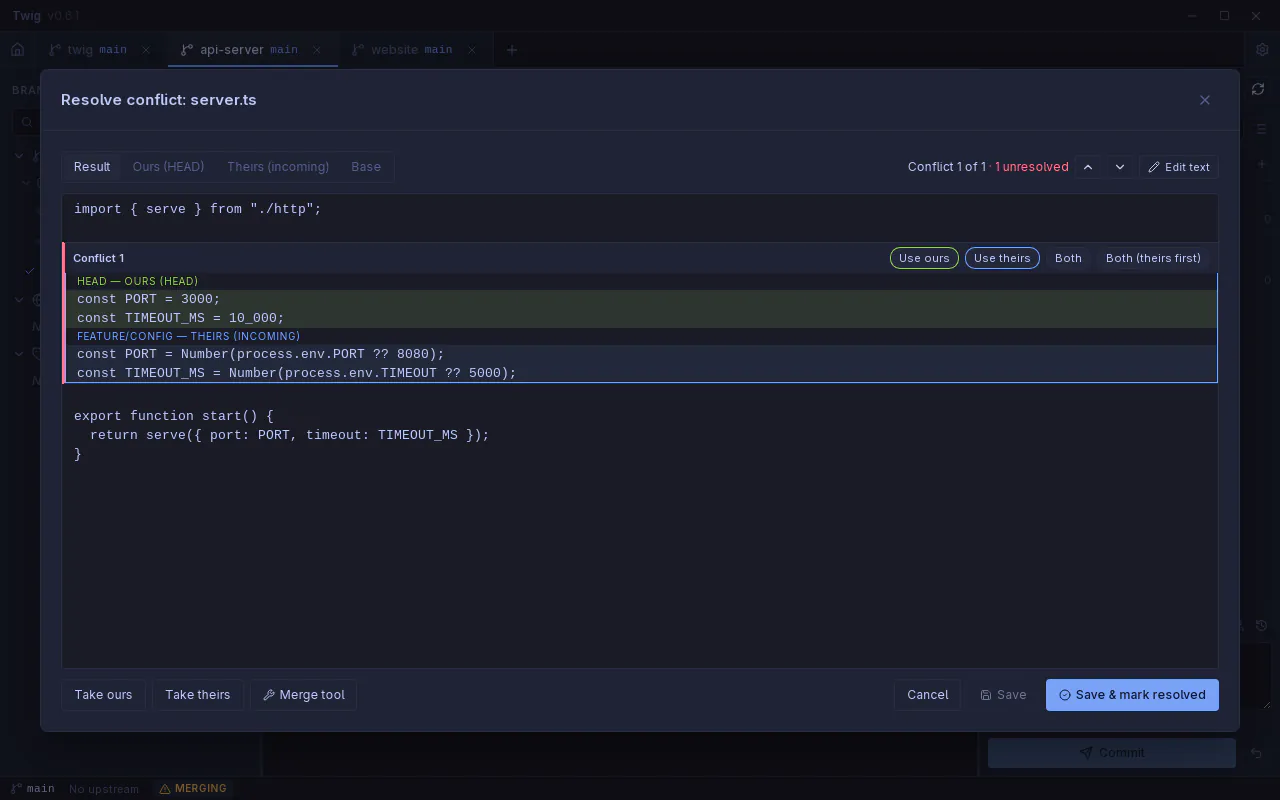1280x800 pixels.
Task: Click Save & mark resolved
Action: click(x=1132, y=695)
